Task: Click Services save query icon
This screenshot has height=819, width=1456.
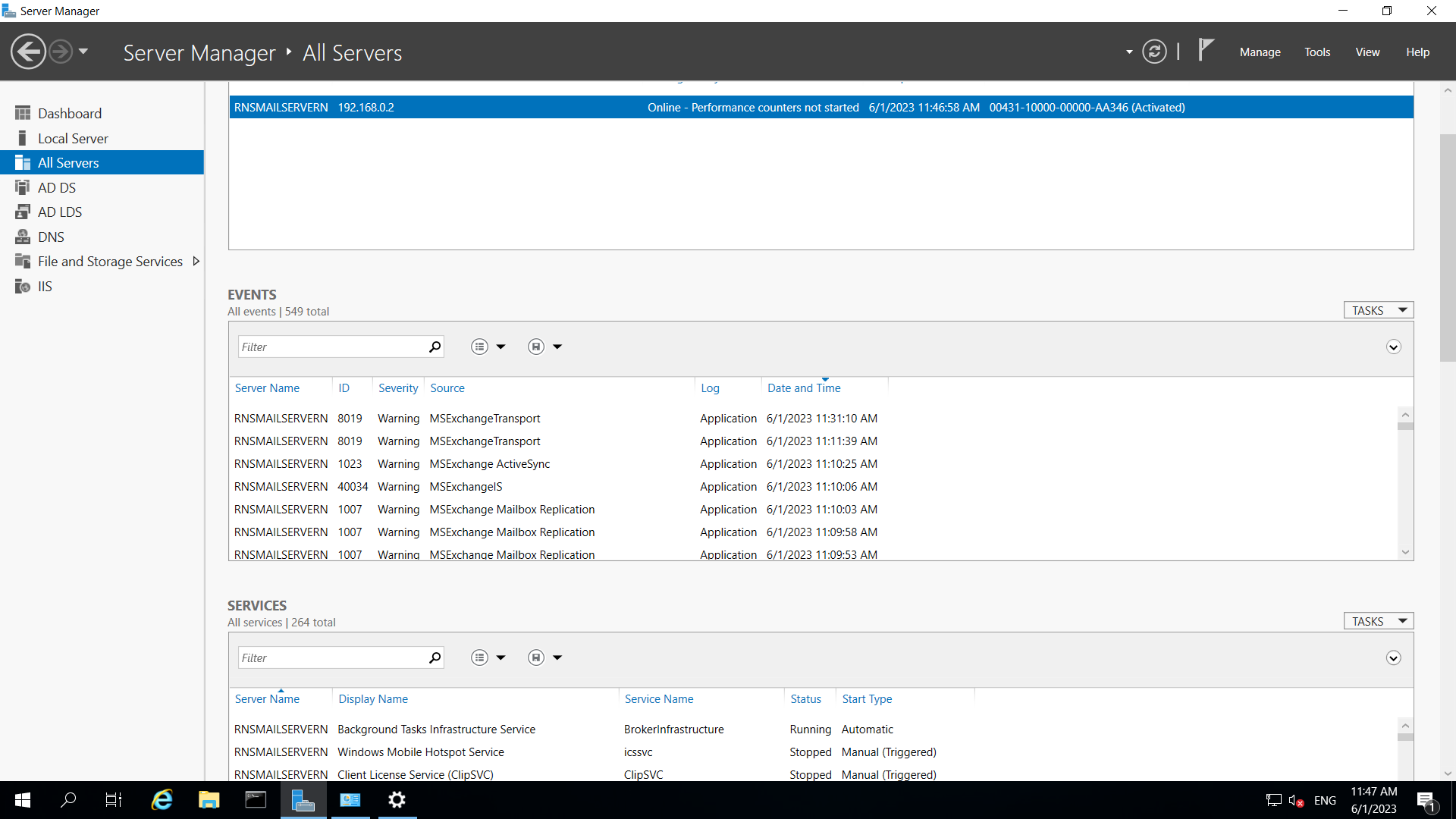Action: coord(536,657)
